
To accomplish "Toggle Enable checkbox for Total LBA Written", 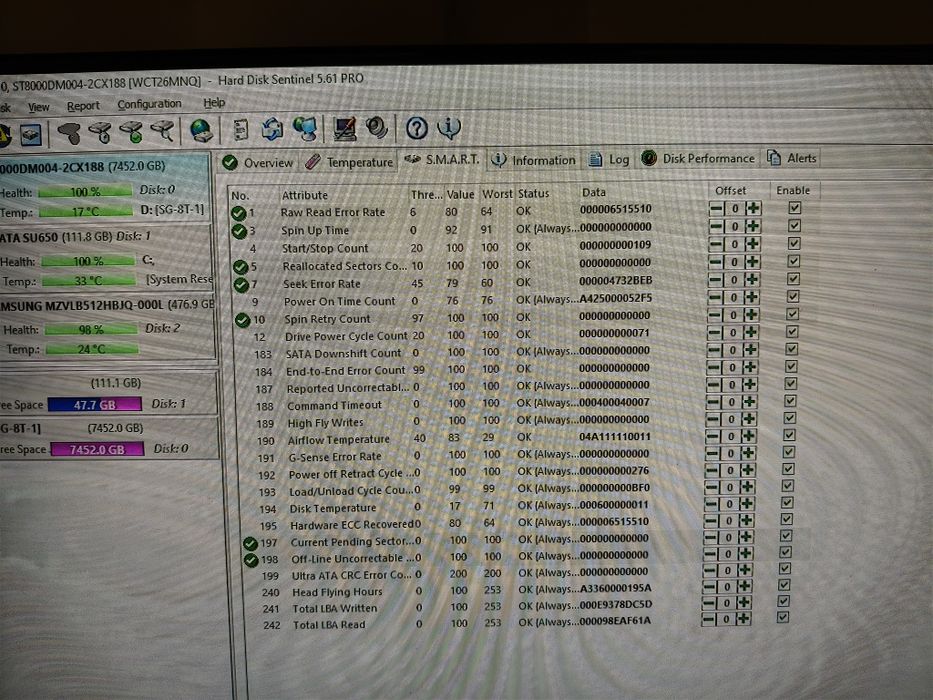I will click(784, 601).
